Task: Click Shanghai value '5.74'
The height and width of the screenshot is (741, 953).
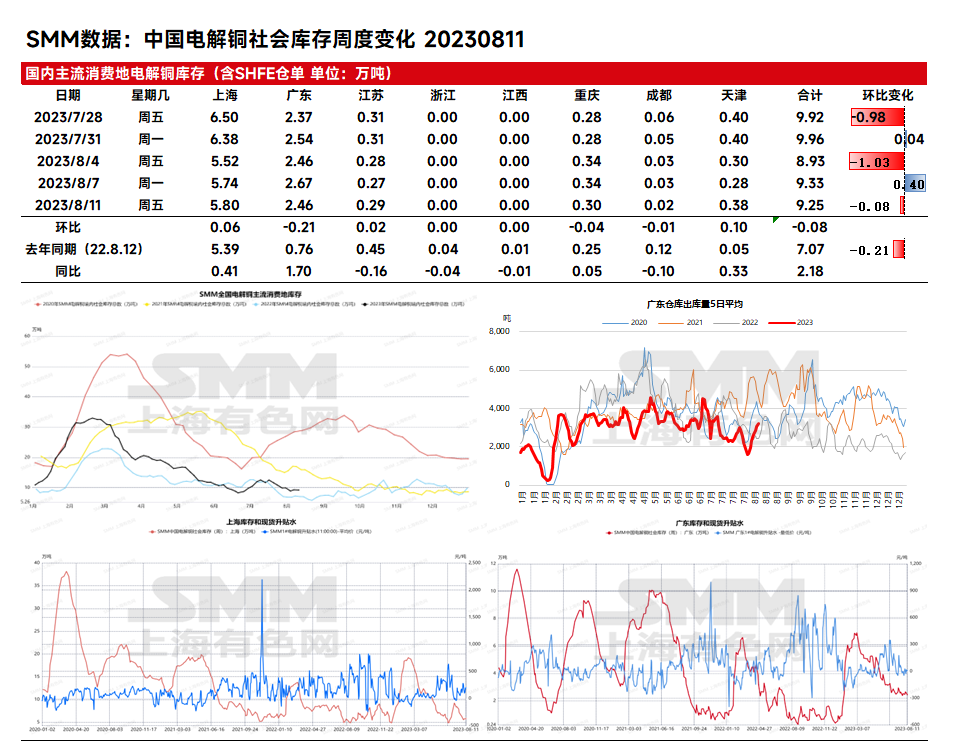Action: tap(224, 183)
